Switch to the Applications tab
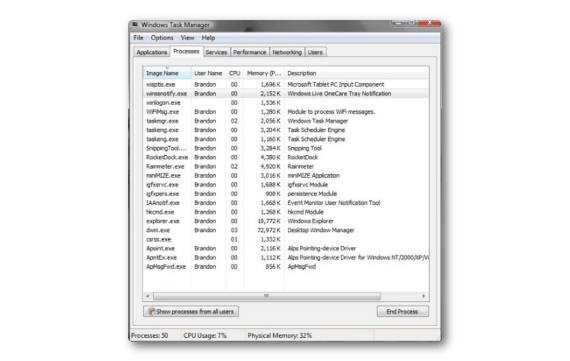The height and width of the screenshot is (361, 570). pos(152,52)
